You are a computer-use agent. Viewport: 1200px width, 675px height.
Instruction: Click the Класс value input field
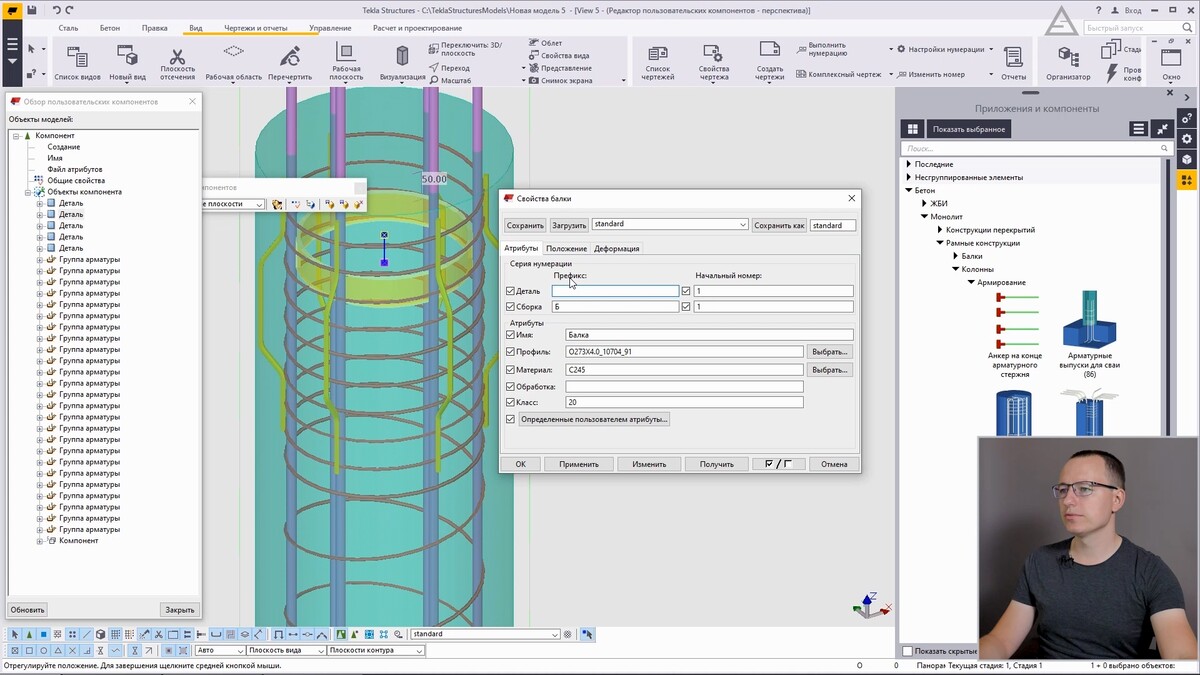click(684, 402)
